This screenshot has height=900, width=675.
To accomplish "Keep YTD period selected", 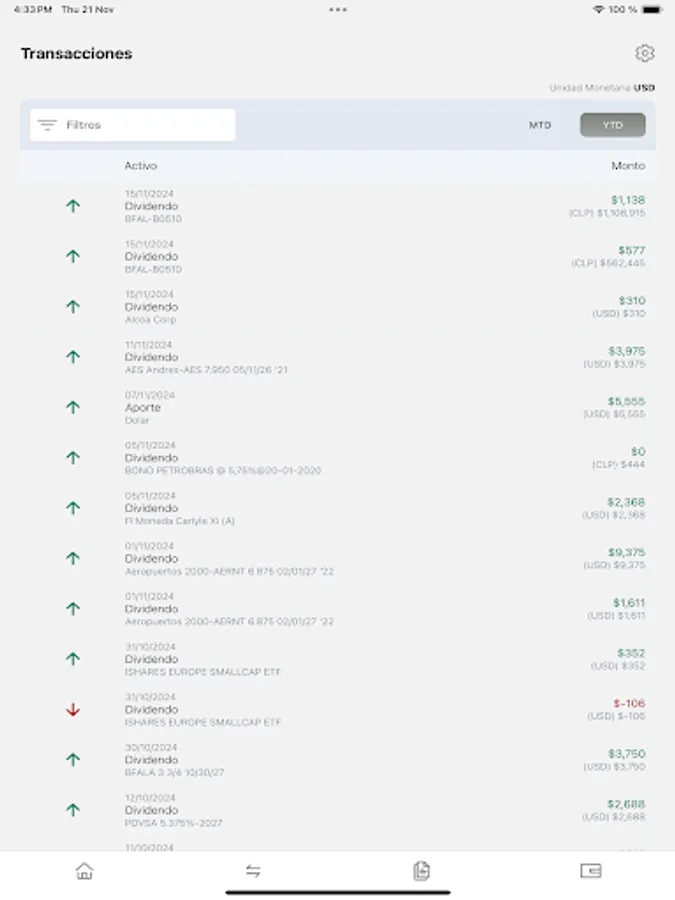I will coord(611,124).
